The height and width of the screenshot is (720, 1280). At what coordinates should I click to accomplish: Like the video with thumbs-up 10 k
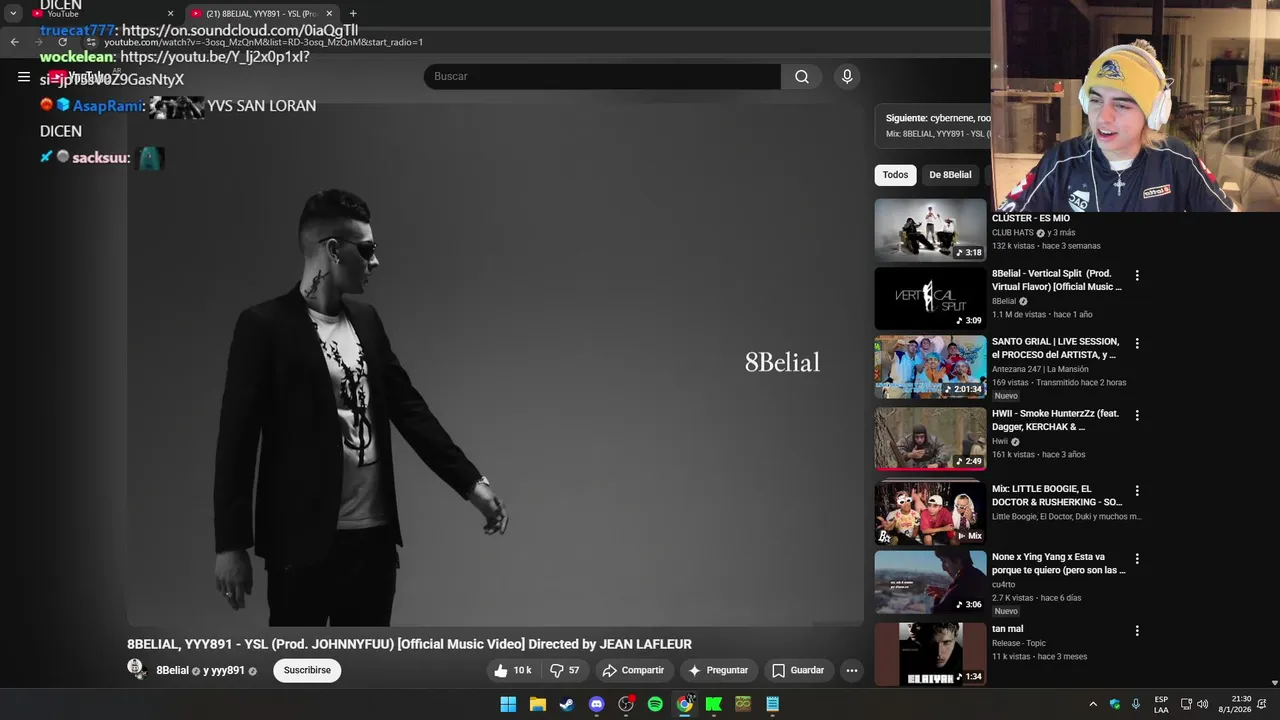click(514, 670)
